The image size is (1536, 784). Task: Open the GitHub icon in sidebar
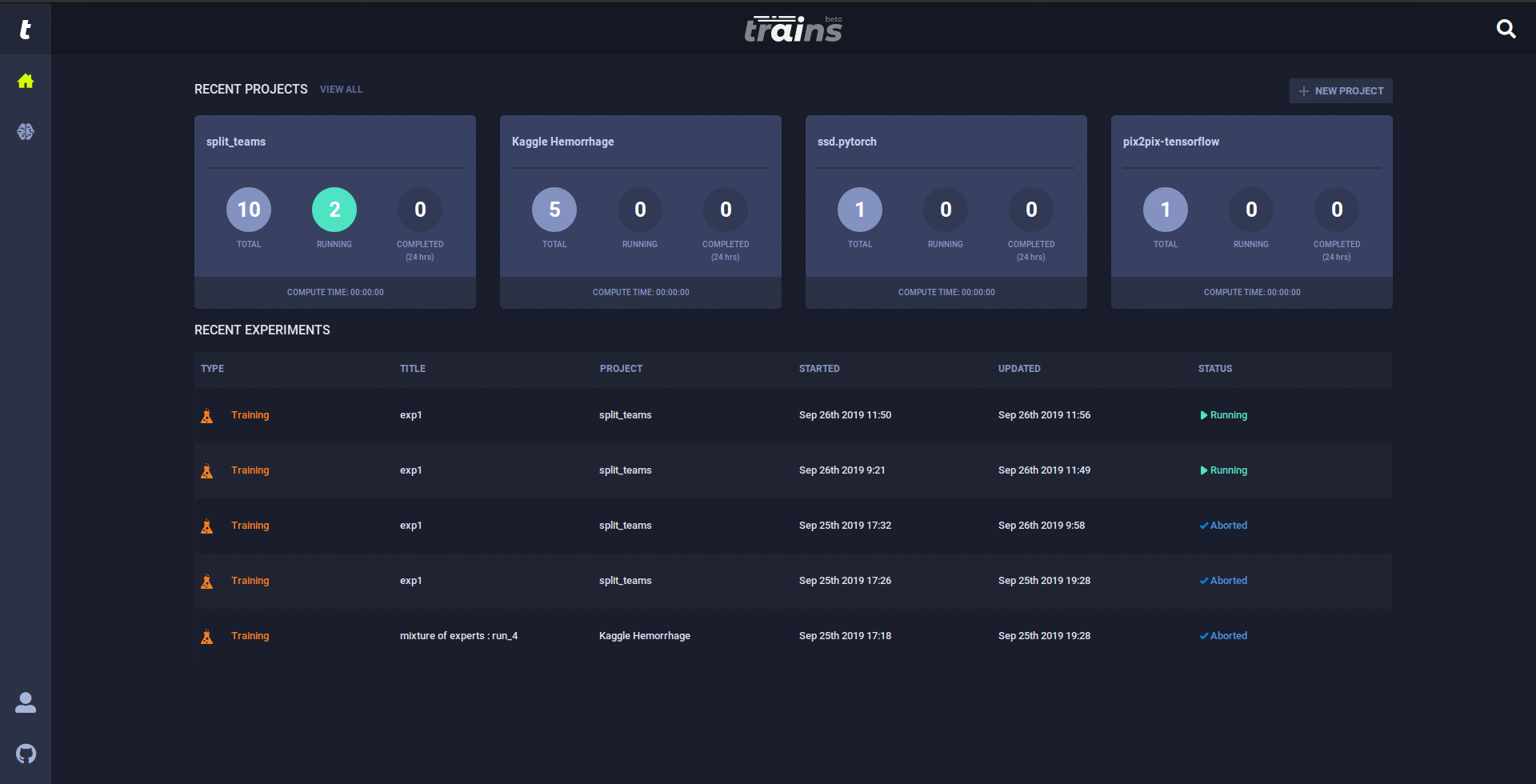click(26, 754)
